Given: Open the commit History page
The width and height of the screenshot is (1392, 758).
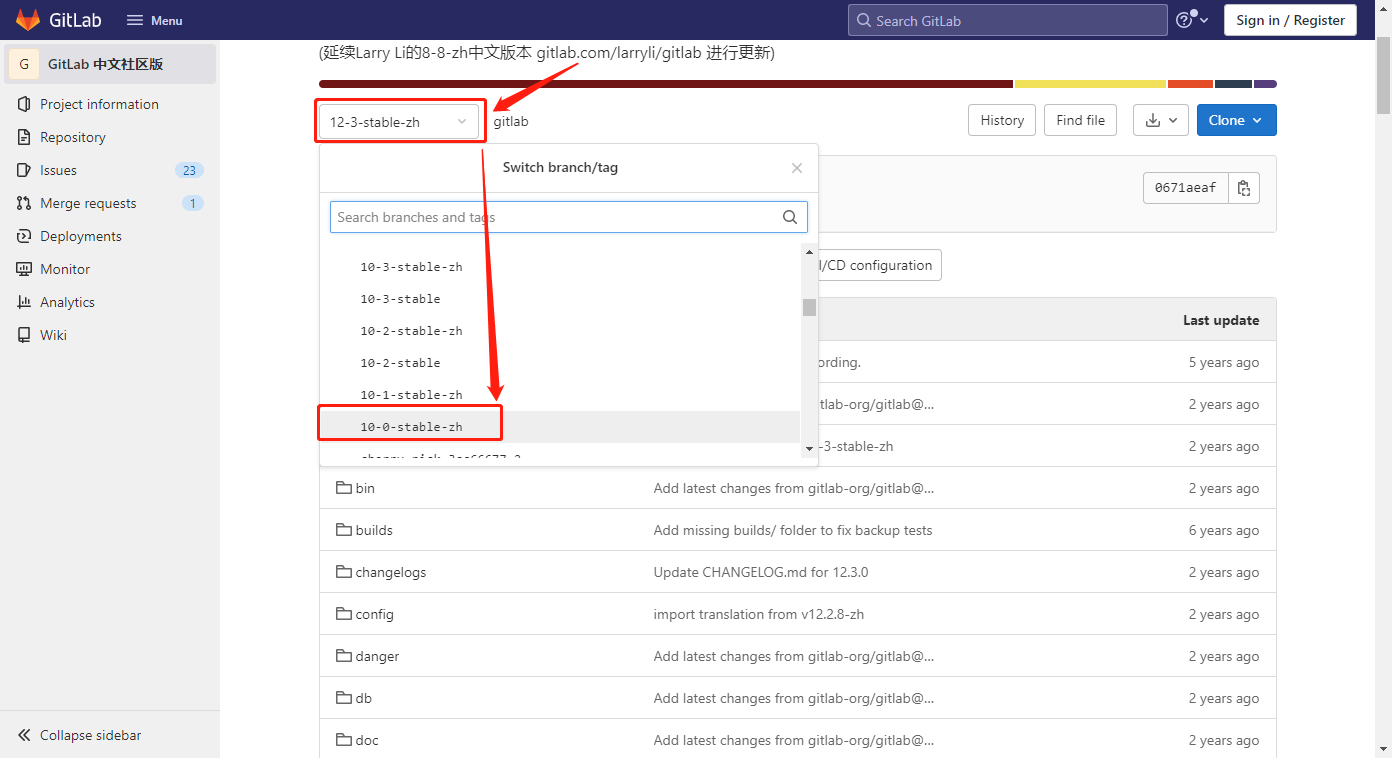Looking at the screenshot, I should 1001,119.
